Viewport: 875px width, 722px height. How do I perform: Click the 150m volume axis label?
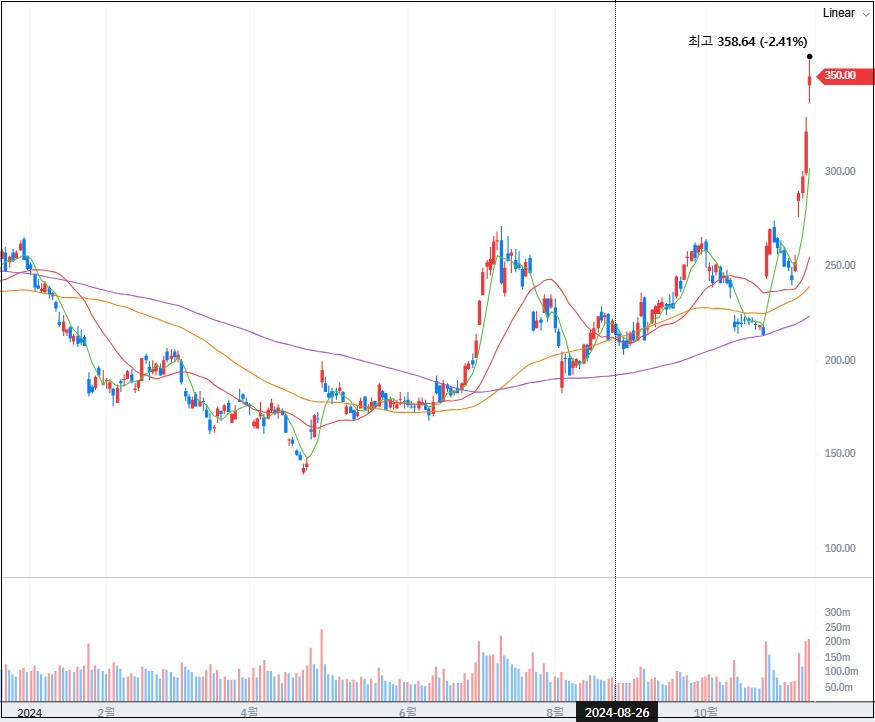click(x=838, y=657)
